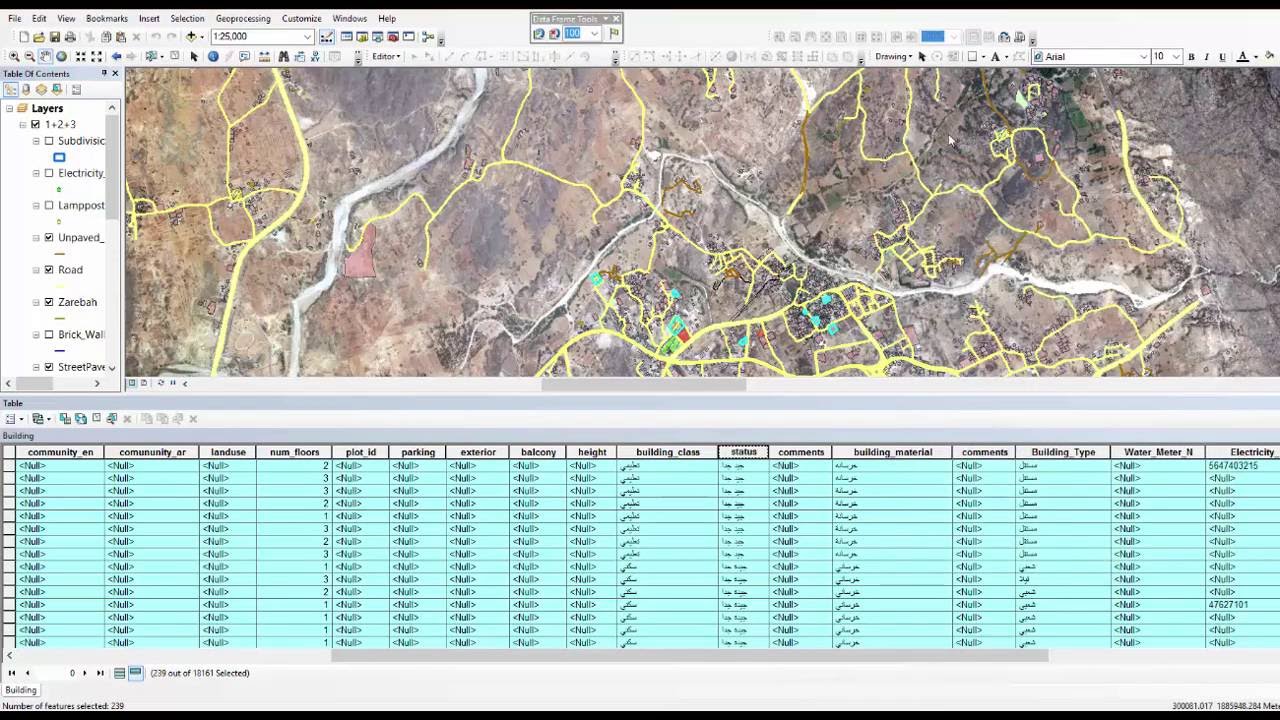The image size is (1280, 720).
Task: Open the Bookmarks menu
Action: click(107, 18)
